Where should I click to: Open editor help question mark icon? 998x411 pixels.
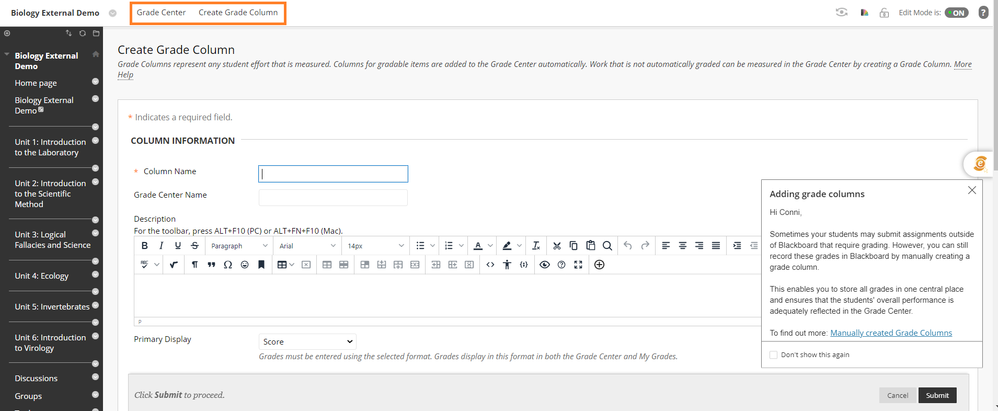pos(561,265)
